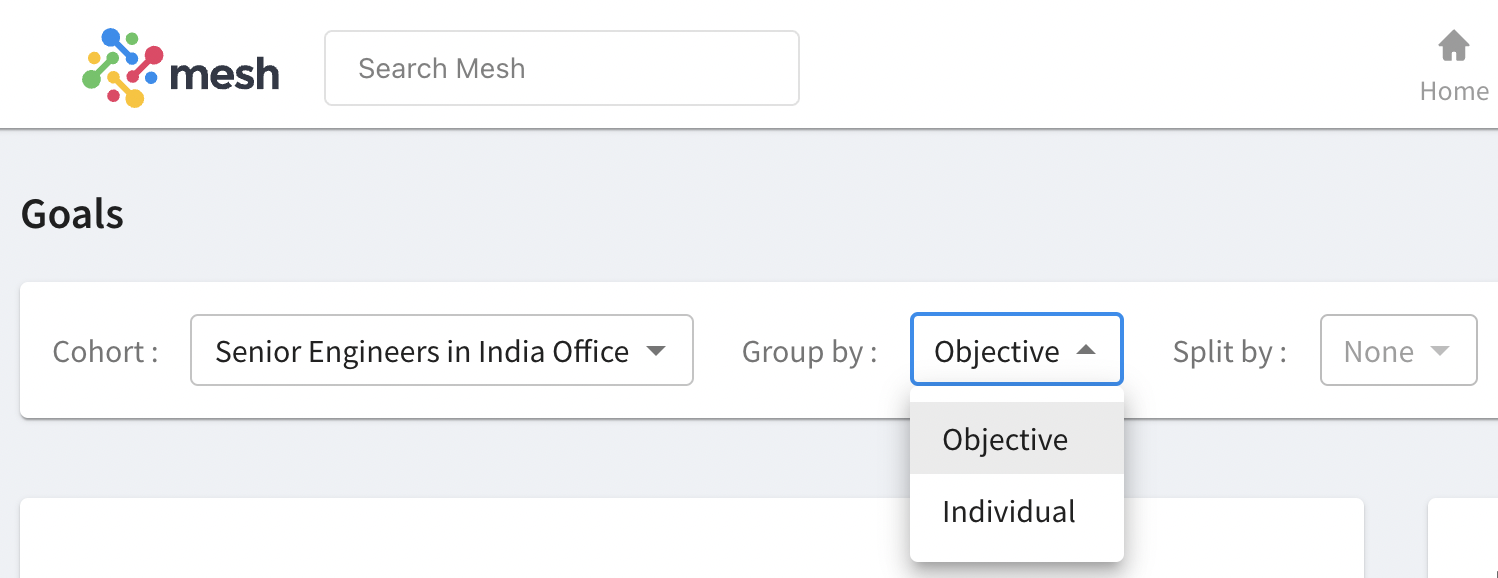Click the partially visible card at right edge
Screen dimensions: 1498x578
coord(1463,538)
